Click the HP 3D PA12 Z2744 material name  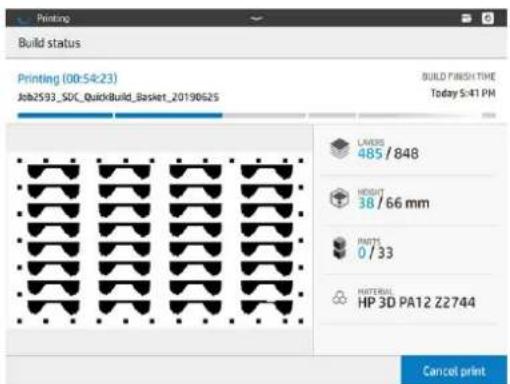(x=416, y=302)
